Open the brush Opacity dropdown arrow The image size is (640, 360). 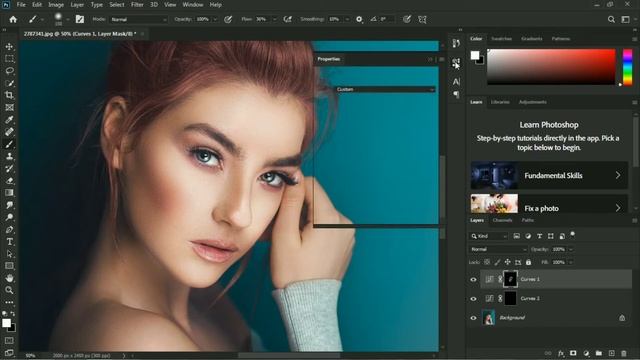pos(215,19)
